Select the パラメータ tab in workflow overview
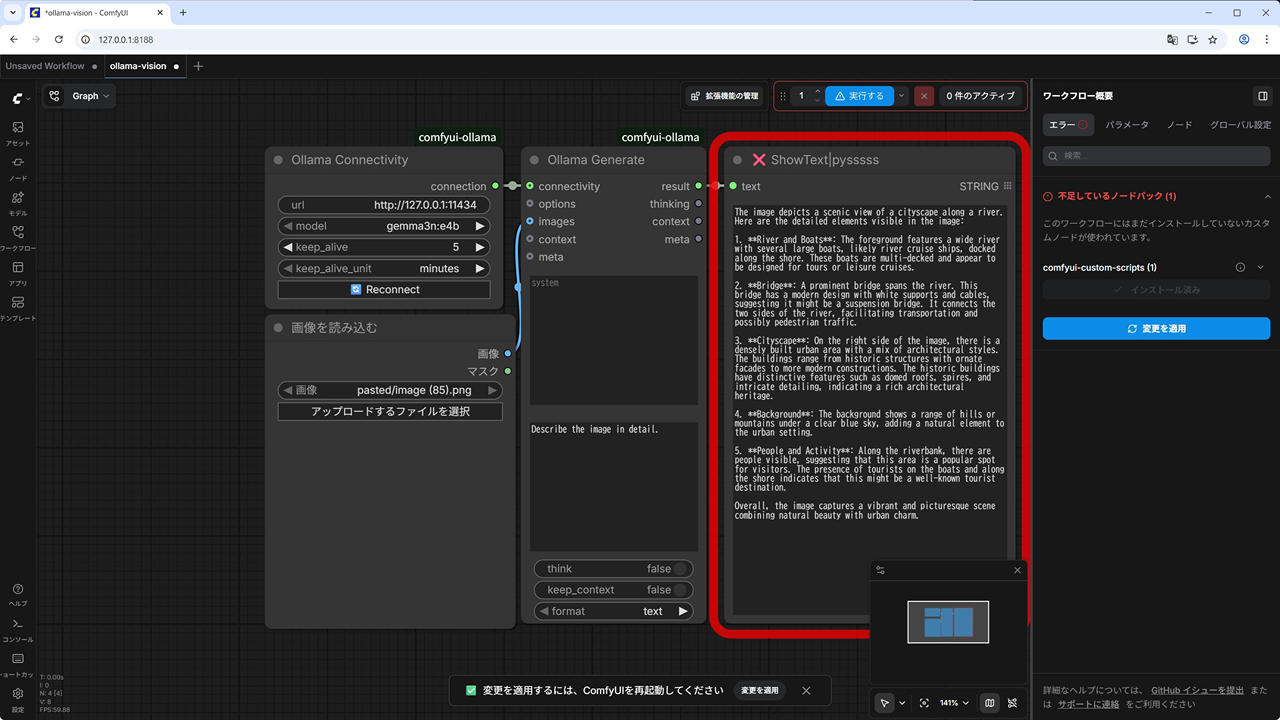 (x=1128, y=125)
